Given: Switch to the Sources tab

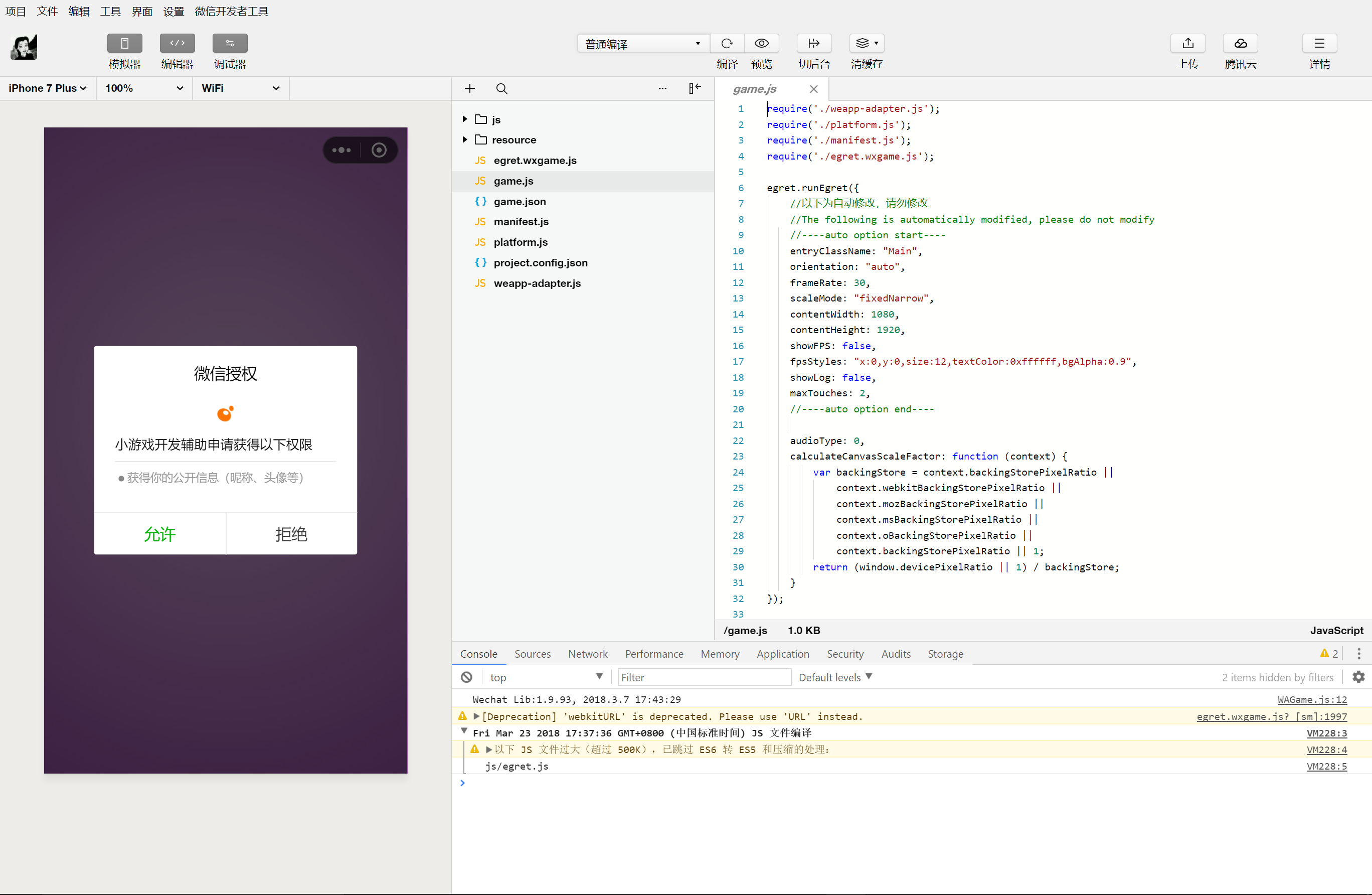Looking at the screenshot, I should [532, 654].
